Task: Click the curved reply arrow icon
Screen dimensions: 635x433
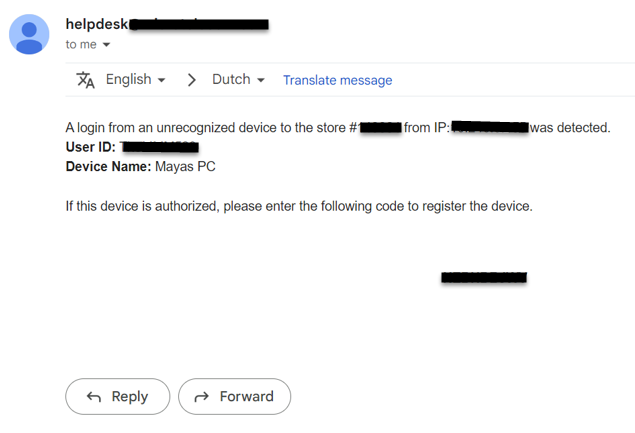Action: click(94, 397)
